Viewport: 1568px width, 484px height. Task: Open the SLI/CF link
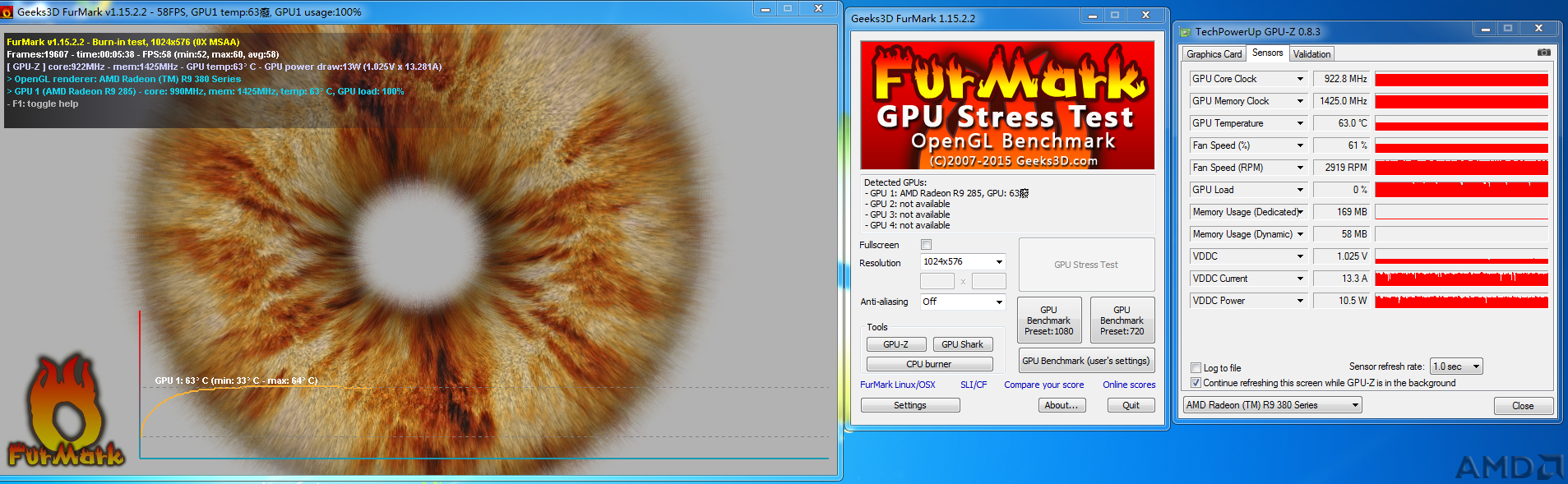pos(974,385)
